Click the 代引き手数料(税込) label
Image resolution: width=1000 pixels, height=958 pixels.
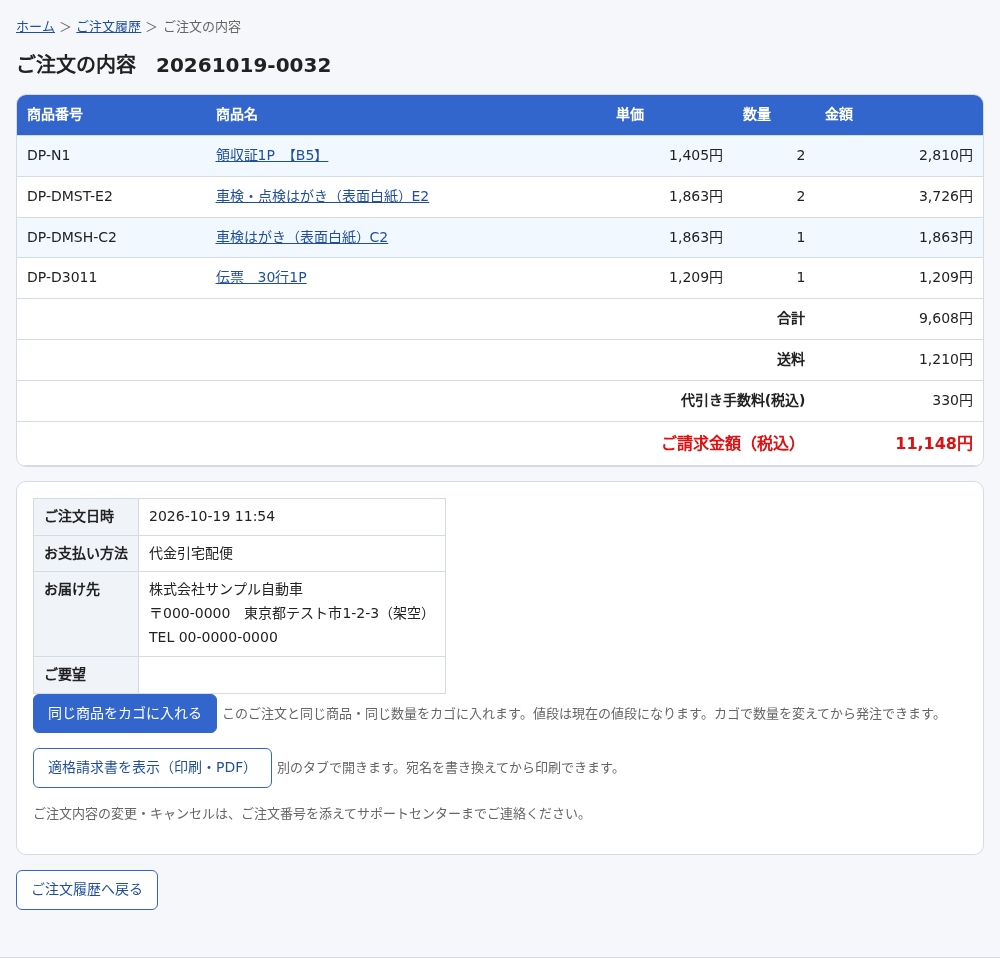[743, 400]
